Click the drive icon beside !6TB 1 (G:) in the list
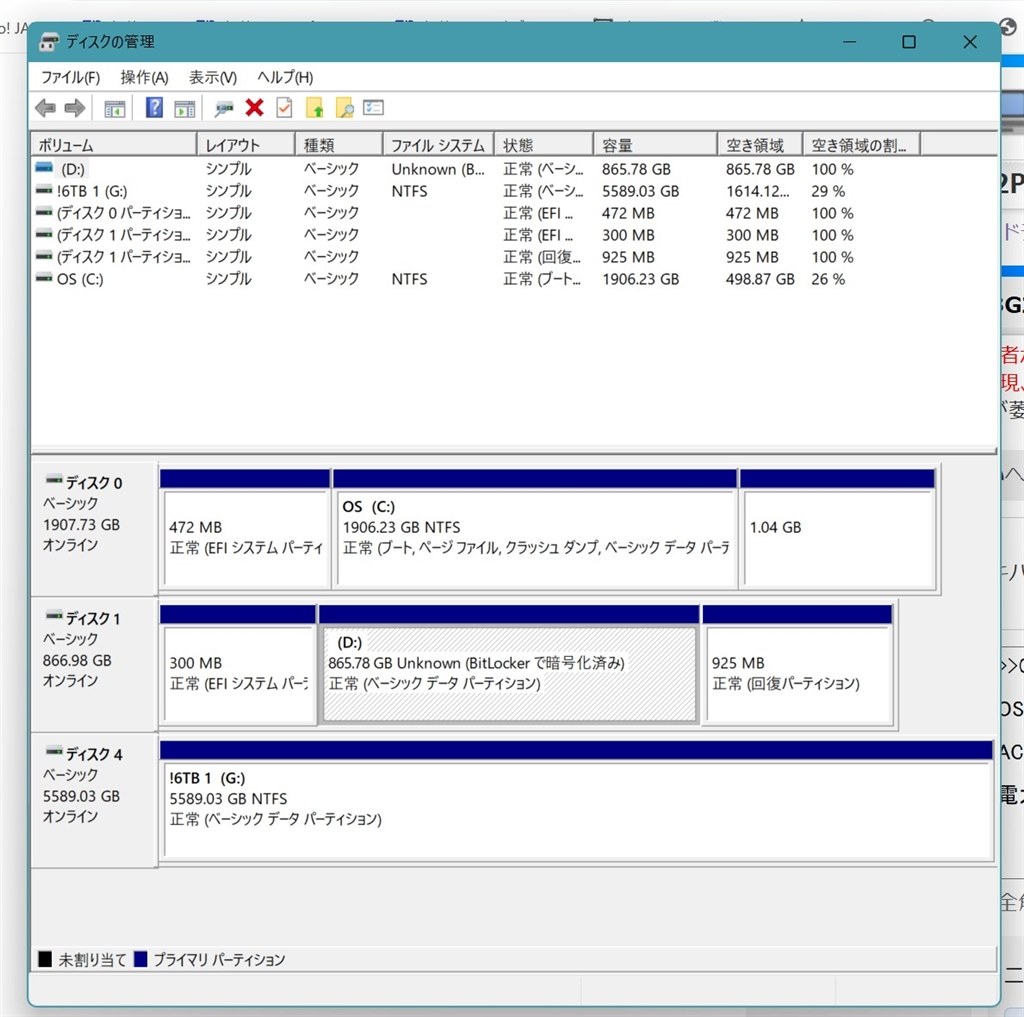This screenshot has width=1024, height=1017. coord(44,190)
